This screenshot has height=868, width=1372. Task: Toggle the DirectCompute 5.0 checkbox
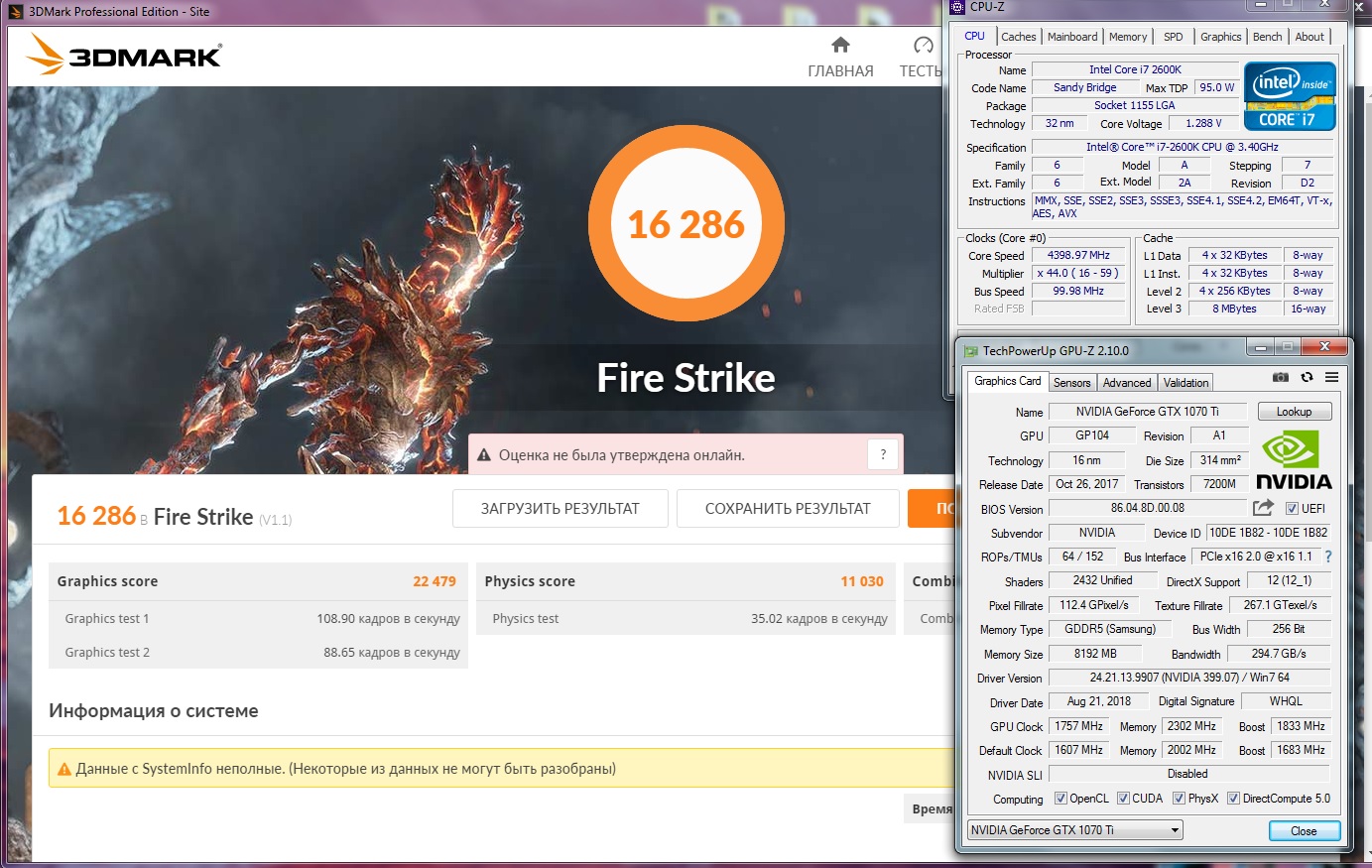[1233, 799]
